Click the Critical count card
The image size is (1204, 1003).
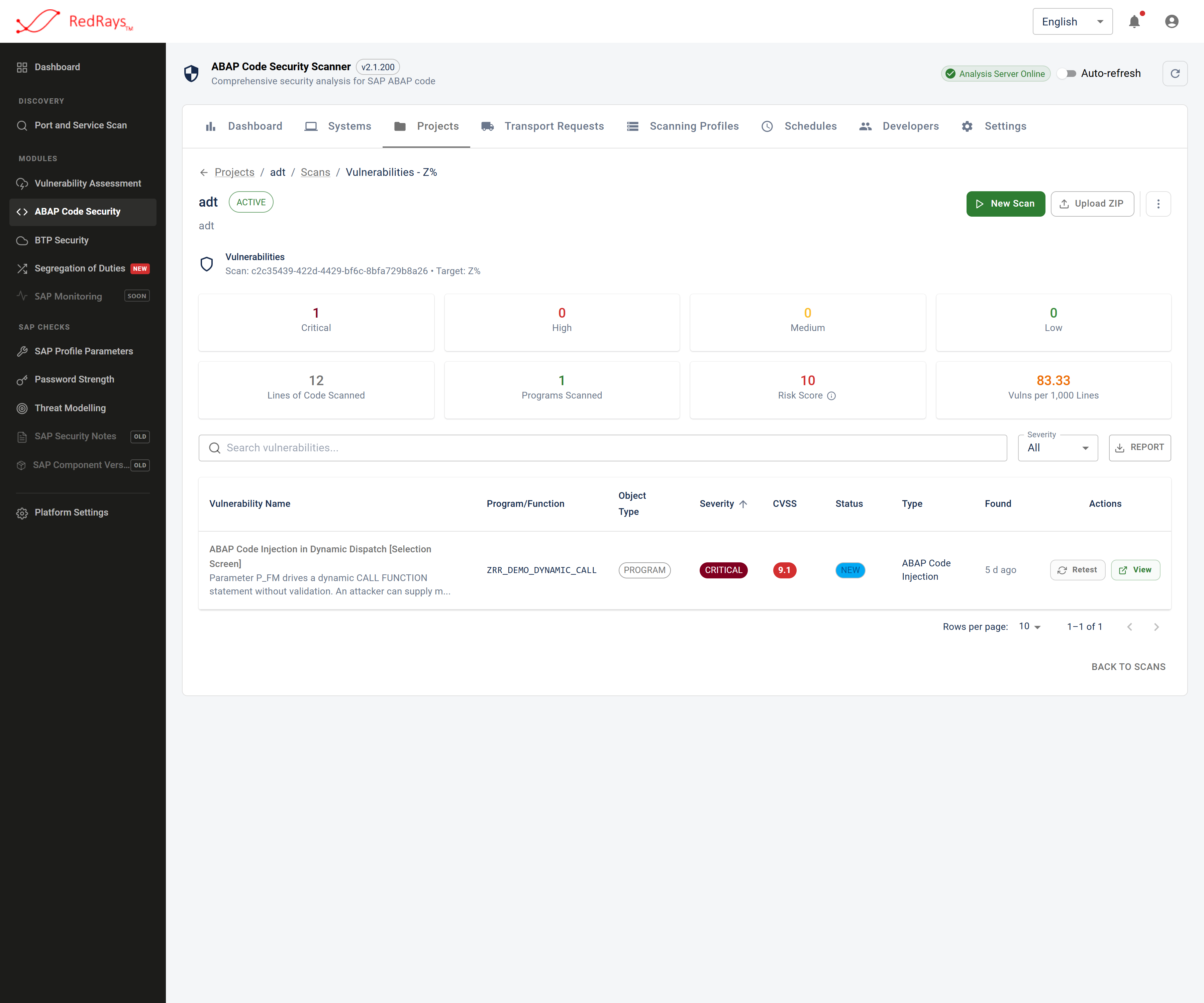tap(316, 322)
